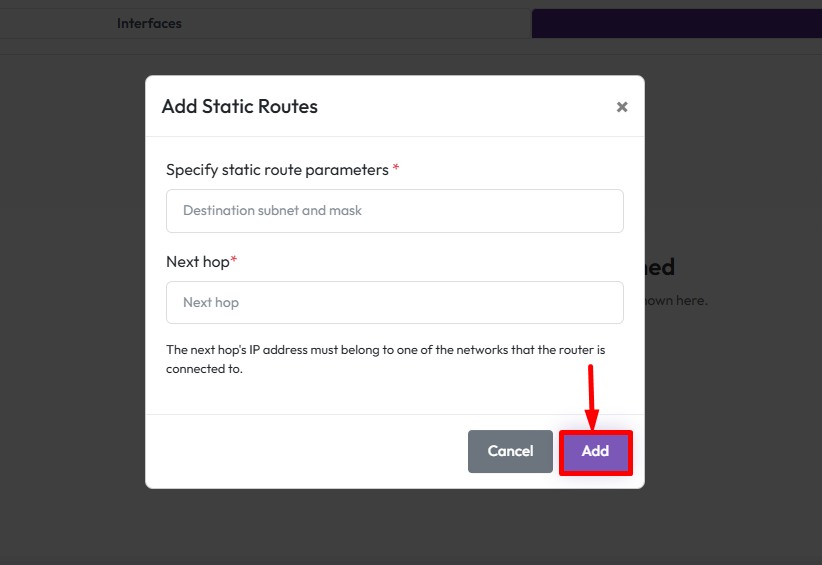Click the red arrow pointing to Add
The width and height of the screenshot is (822, 565).
click(x=591, y=396)
